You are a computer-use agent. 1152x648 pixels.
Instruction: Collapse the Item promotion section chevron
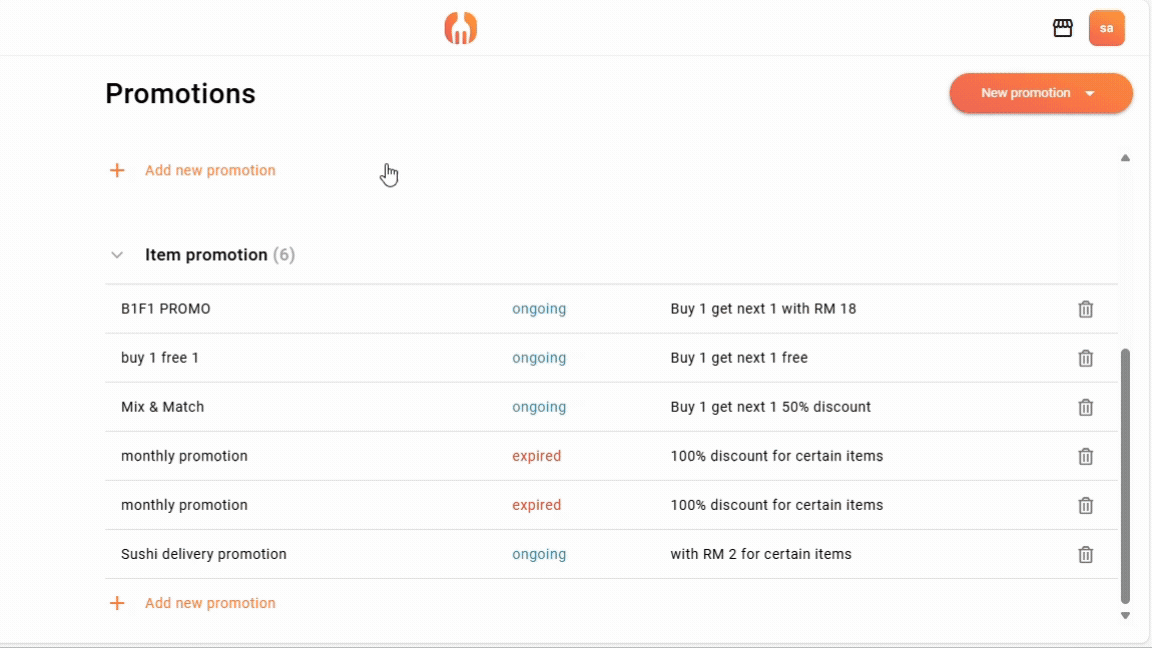pos(117,255)
